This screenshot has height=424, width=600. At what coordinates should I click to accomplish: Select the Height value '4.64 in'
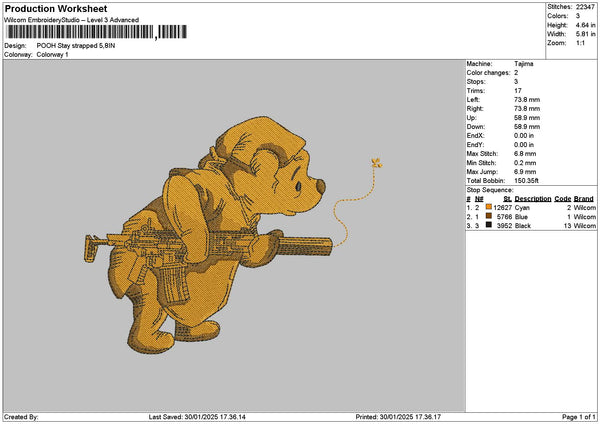click(585, 25)
